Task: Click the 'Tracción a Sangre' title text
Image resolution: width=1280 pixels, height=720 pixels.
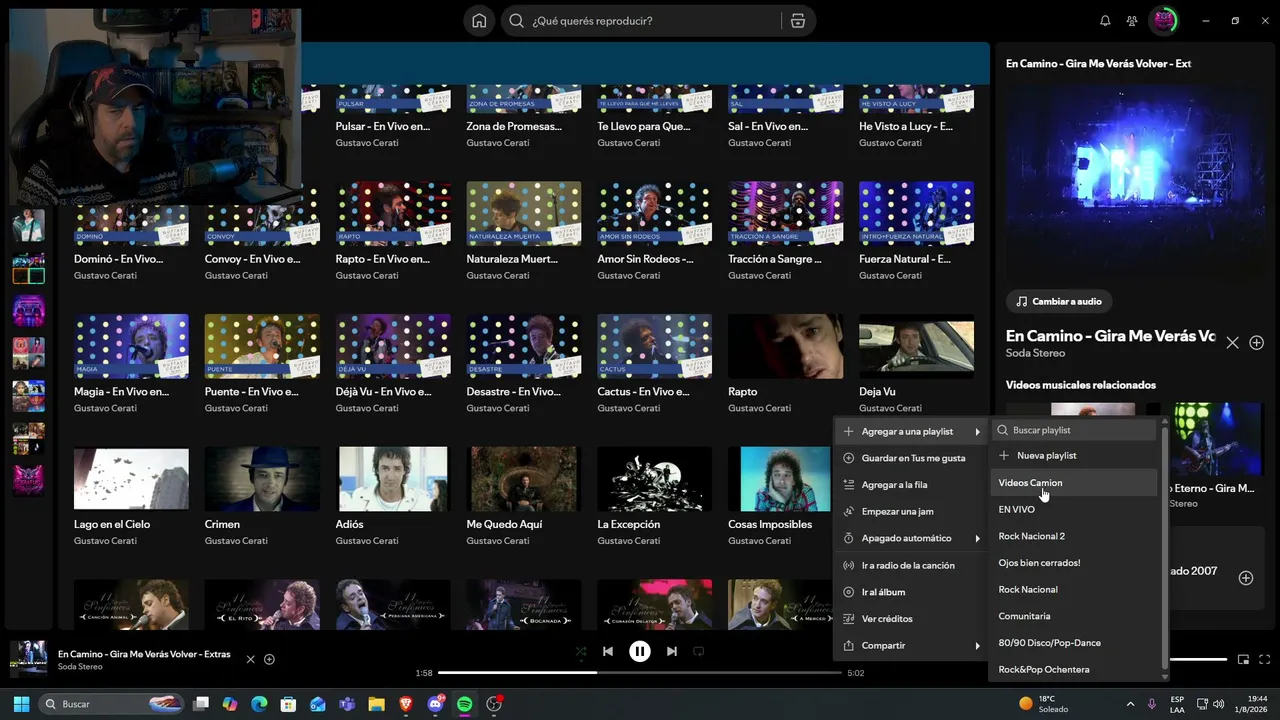Action: pyautogui.click(x=775, y=259)
